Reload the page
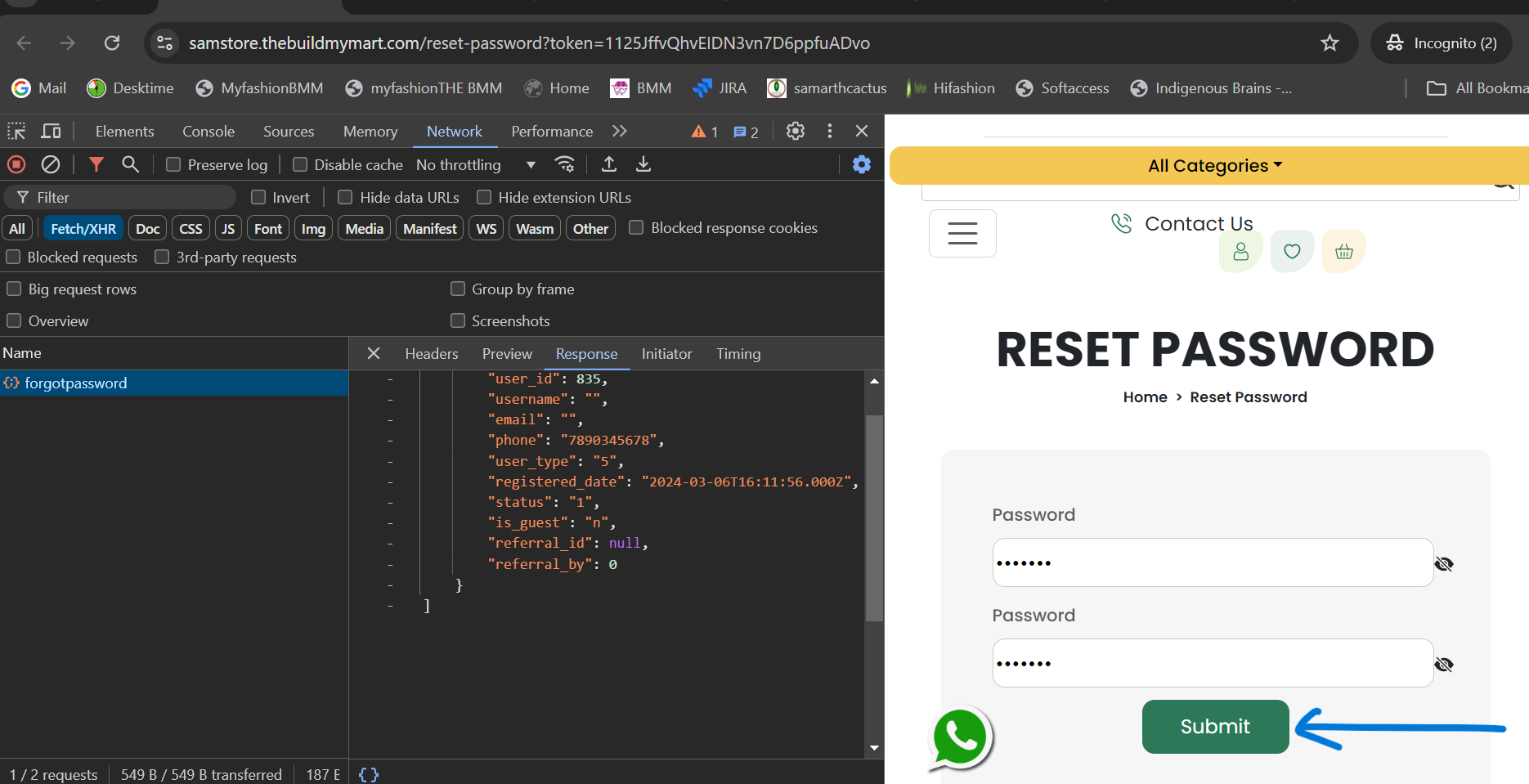Viewport: 1529px width, 784px height. [112, 43]
